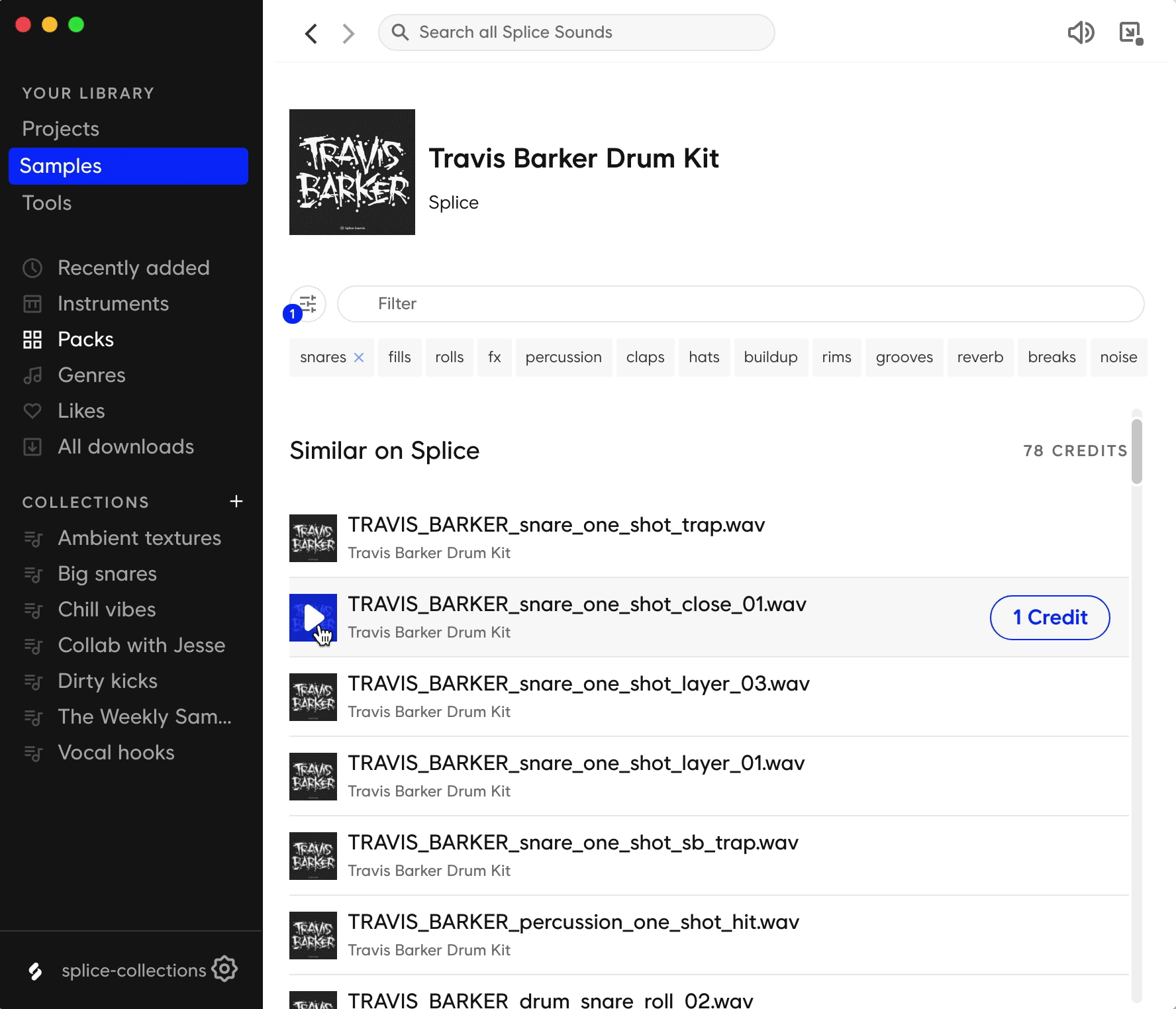Click playlist icon beside The Weekly Sam...
The image size is (1176, 1009).
[33, 718]
